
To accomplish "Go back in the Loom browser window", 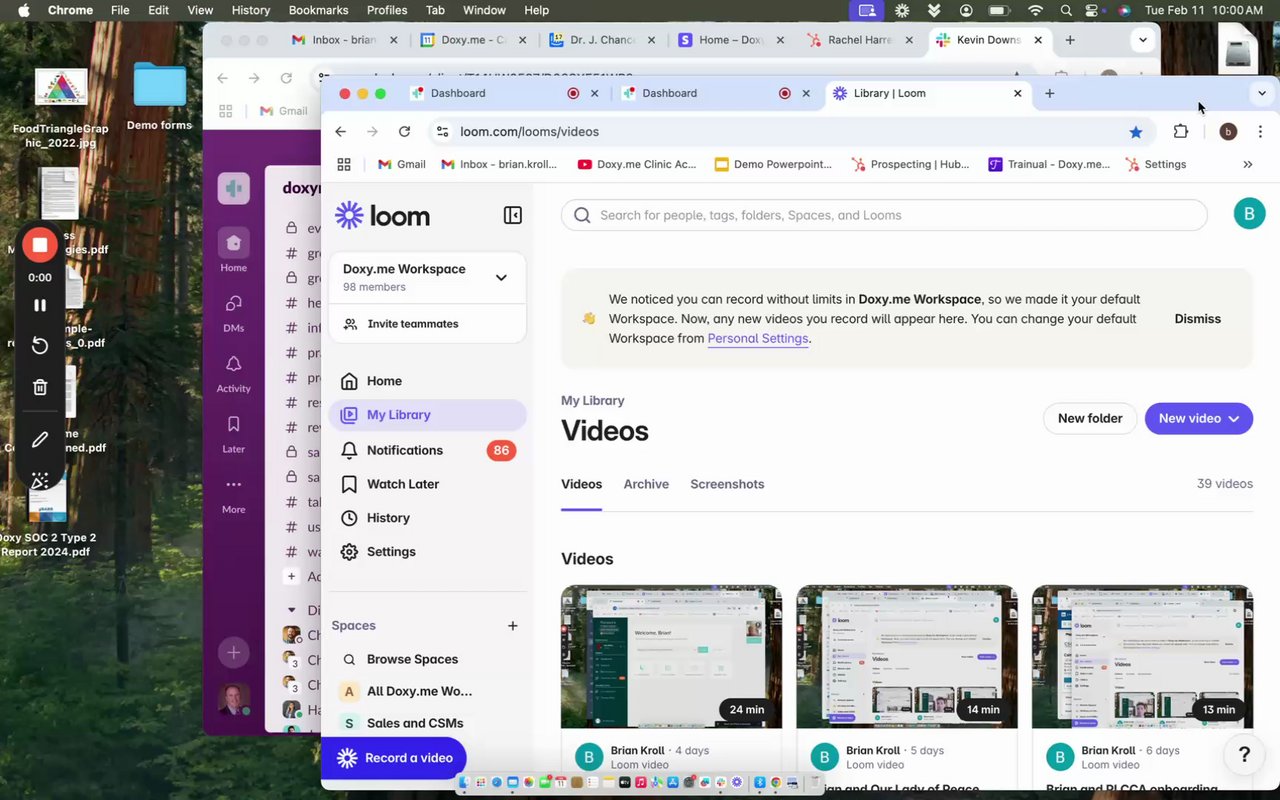I will click(341, 132).
